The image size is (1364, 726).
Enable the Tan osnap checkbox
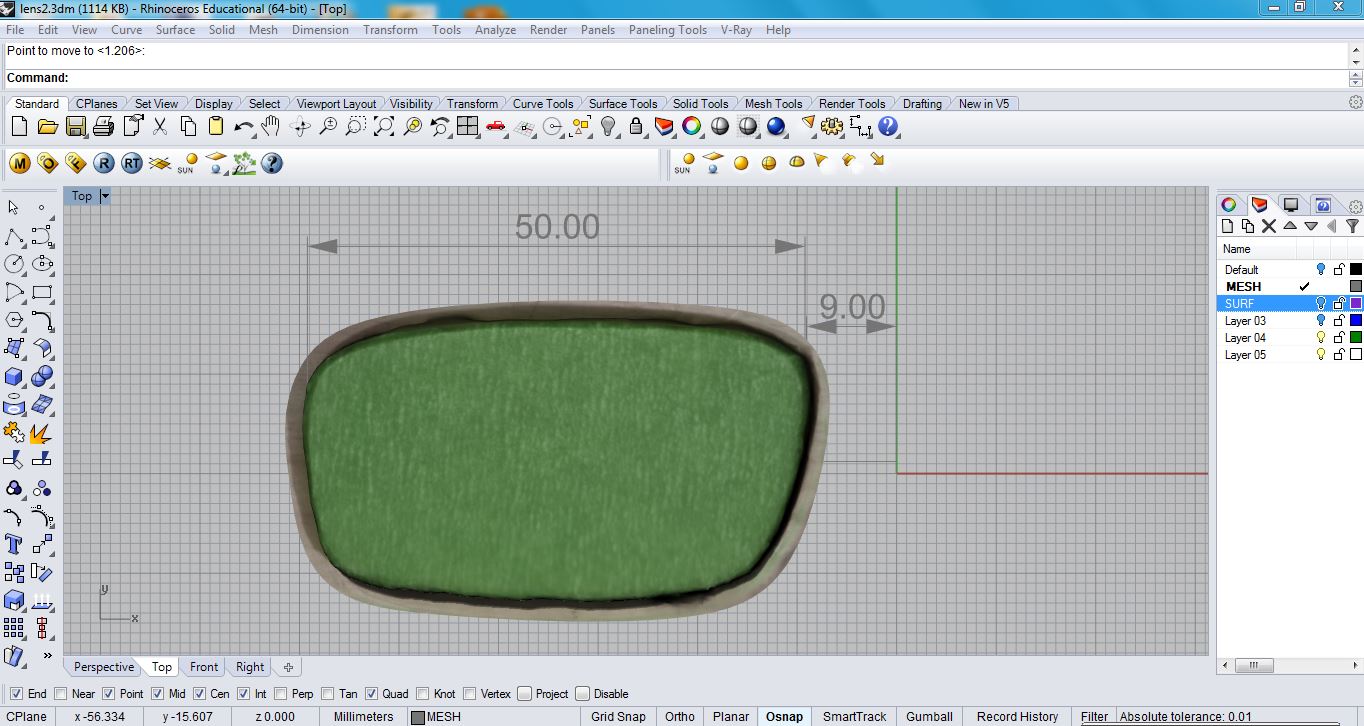[327, 693]
